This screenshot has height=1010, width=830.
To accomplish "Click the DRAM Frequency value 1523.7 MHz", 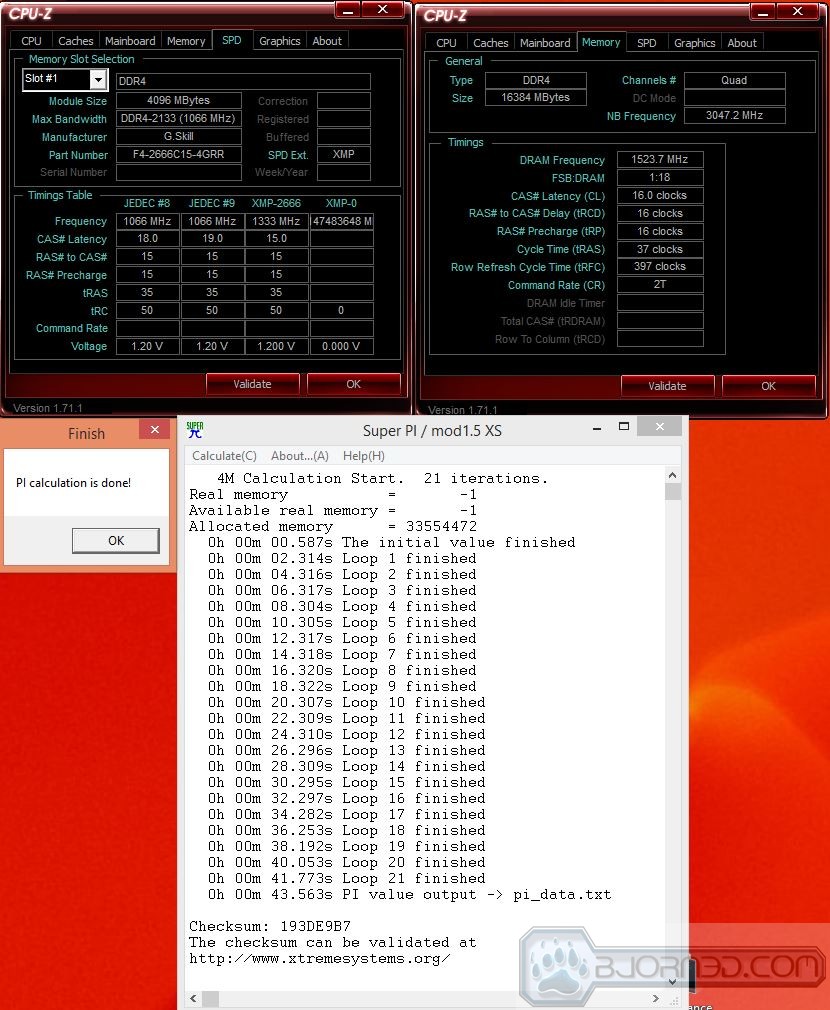I will [x=659, y=159].
